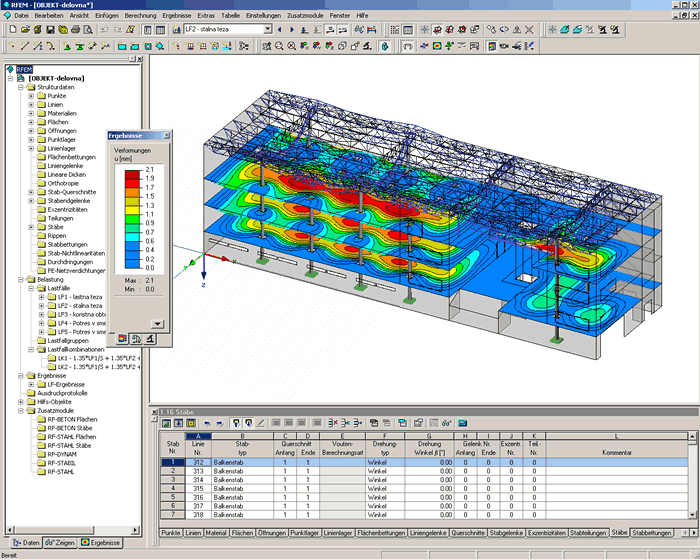Show next load case with right arrow
This screenshot has height=560, width=700.
292,29
